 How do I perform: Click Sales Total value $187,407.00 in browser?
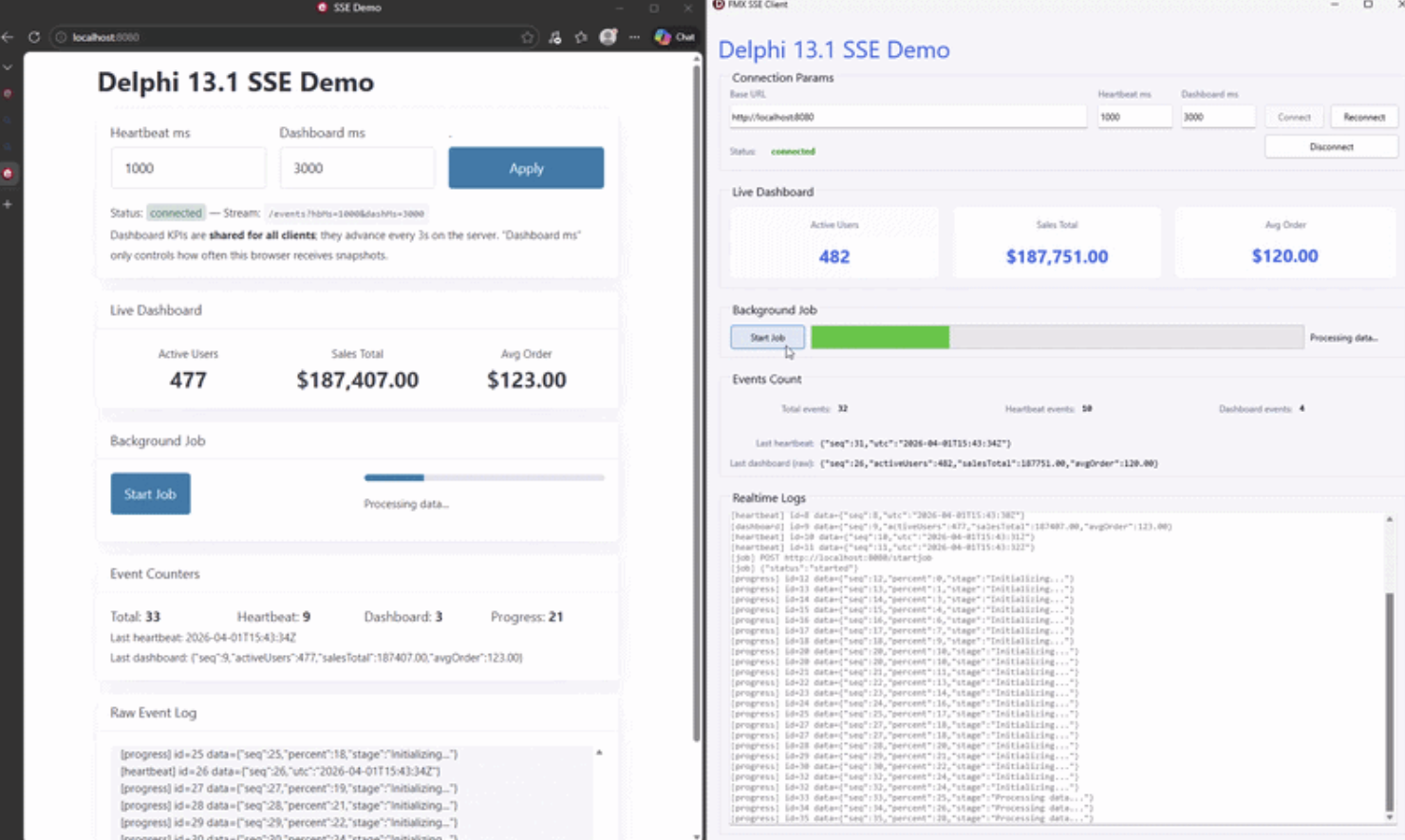(357, 380)
